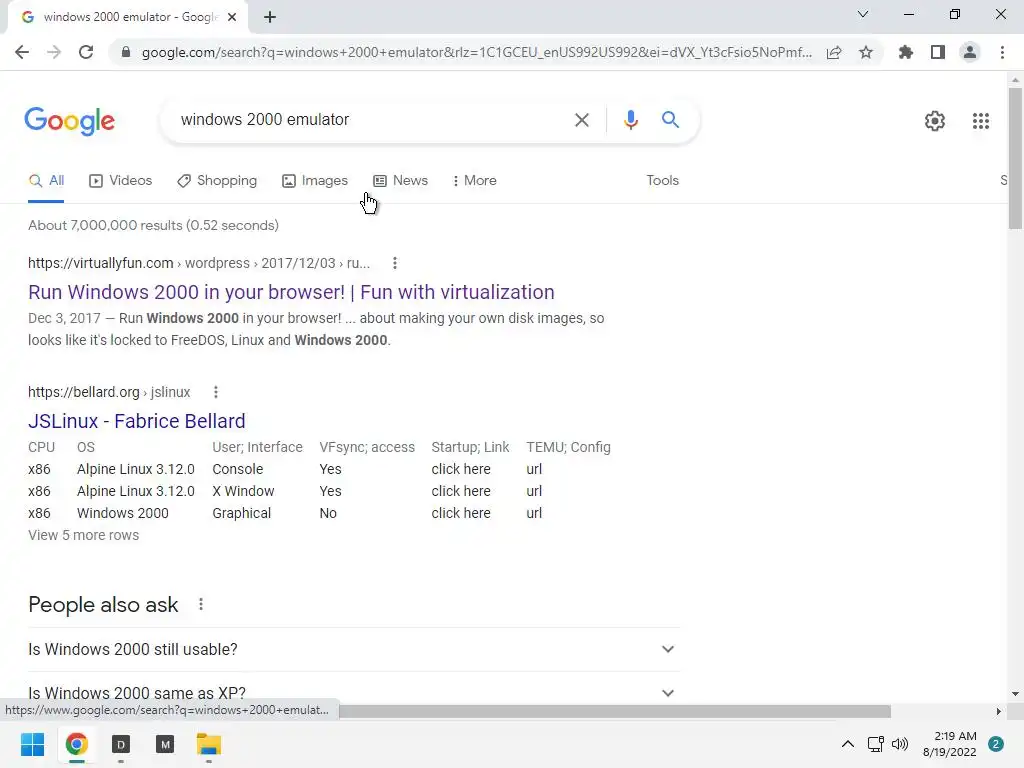Open Run Windows 2000 in your browser link

point(291,292)
